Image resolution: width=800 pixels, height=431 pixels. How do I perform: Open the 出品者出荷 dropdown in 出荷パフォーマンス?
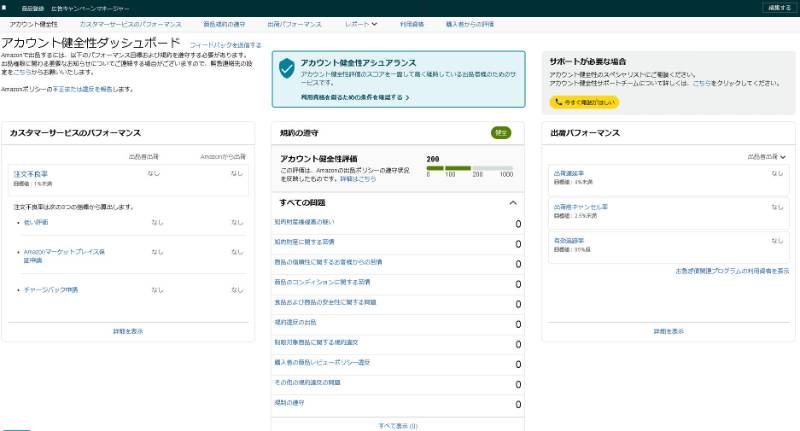[x=766, y=157]
